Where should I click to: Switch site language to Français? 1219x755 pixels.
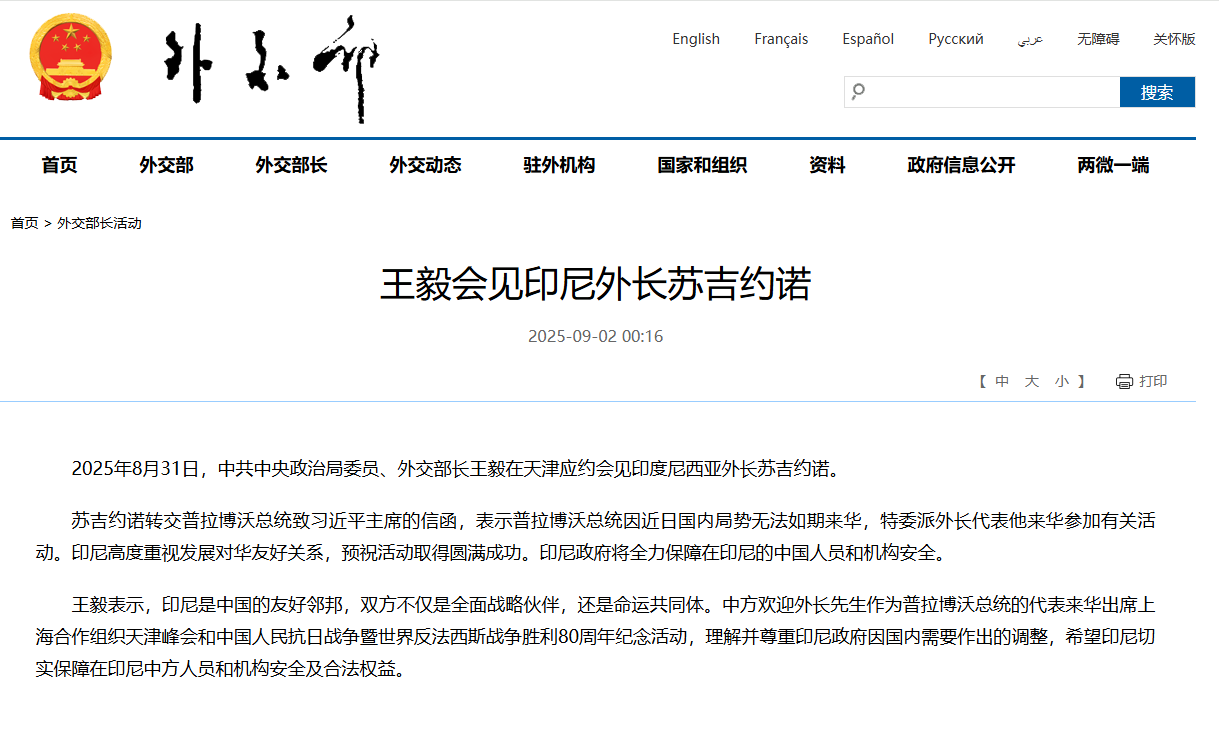[781, 39]
